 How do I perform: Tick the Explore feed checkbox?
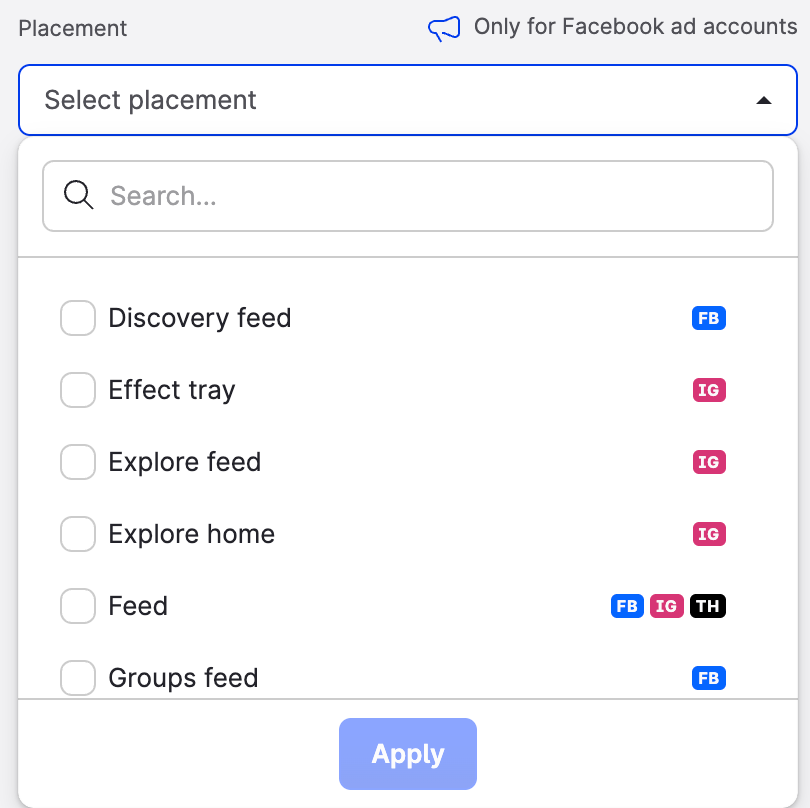tap(78, 462)
